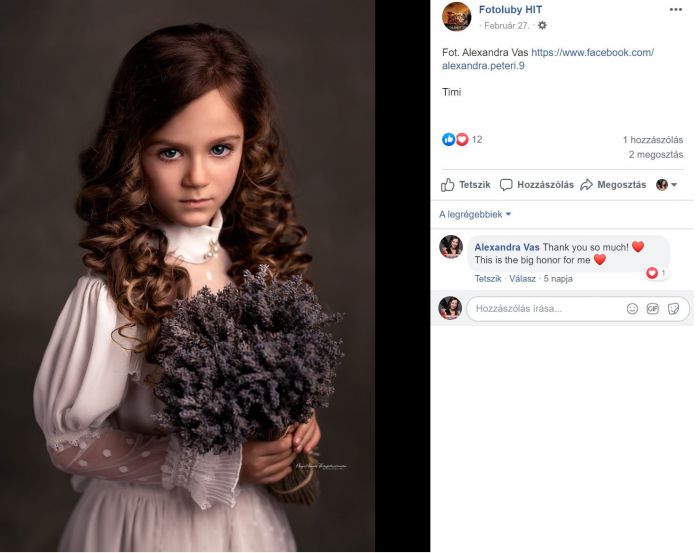This screenshot has height=553, width=700.
Task: Open the sticker picker in comment box
Action: coord(673,308)
